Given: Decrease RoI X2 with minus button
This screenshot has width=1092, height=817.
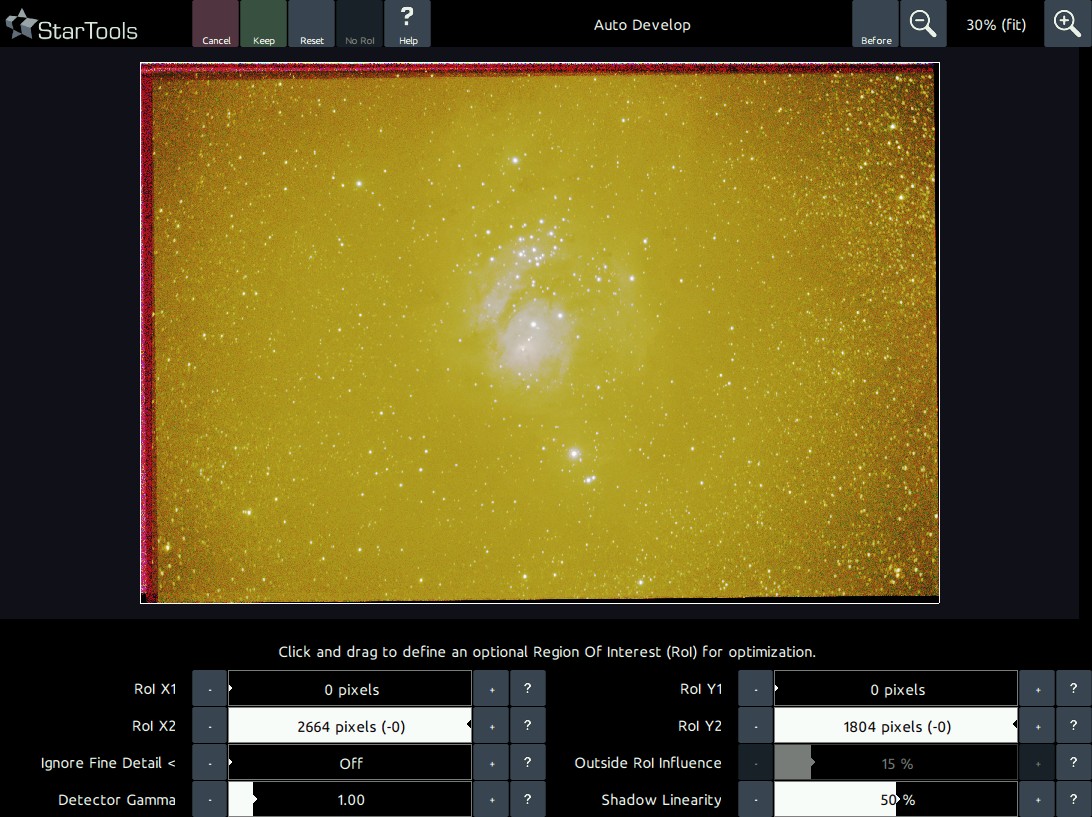Looking at the screenshot, I should (x=210, y=726).
